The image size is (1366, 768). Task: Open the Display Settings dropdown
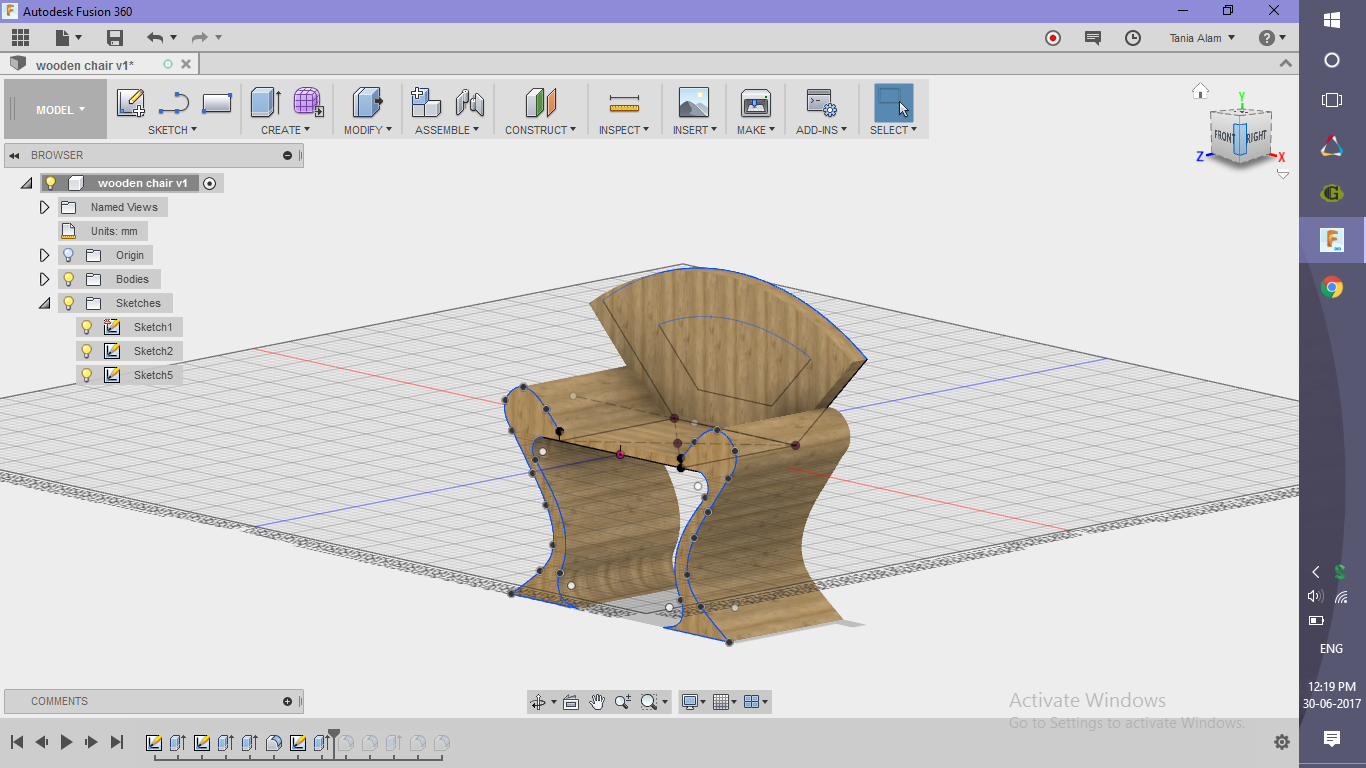(x=694, y=702)
